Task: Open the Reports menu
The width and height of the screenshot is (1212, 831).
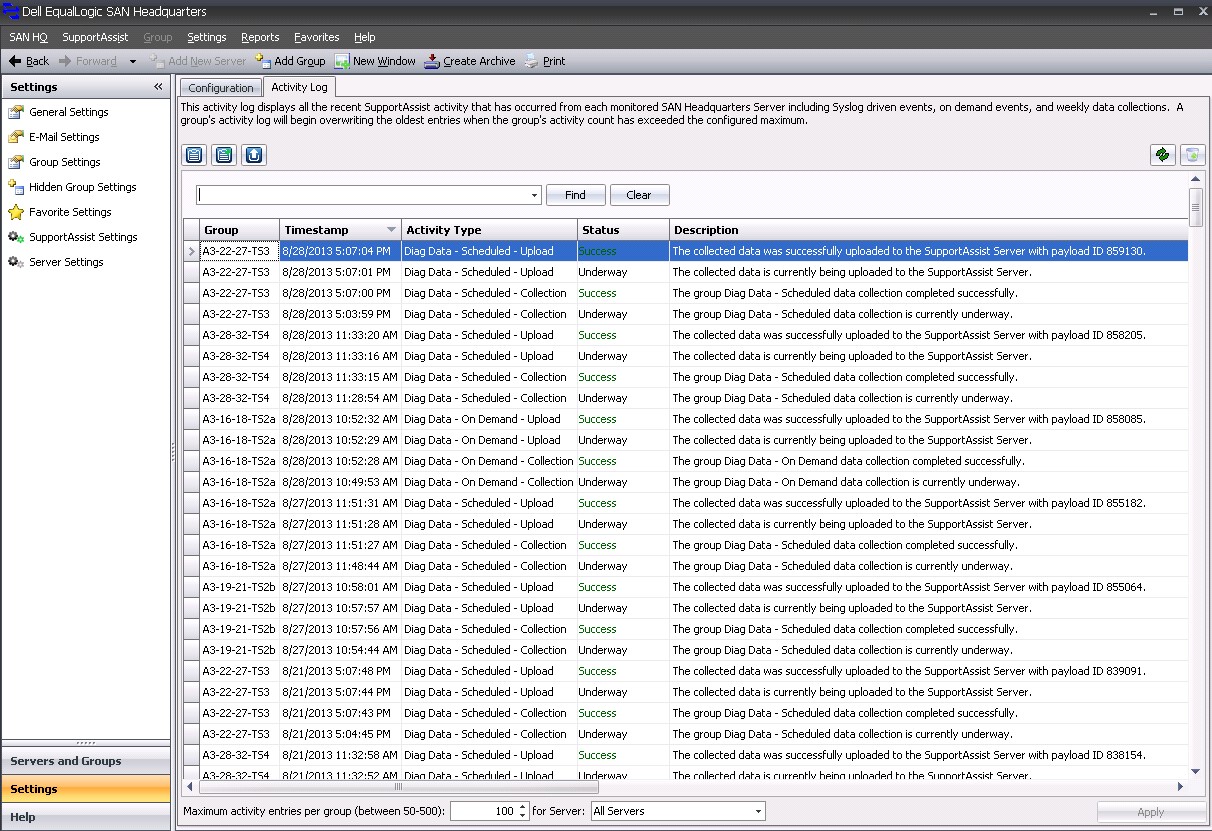Action: click(260, 37)
